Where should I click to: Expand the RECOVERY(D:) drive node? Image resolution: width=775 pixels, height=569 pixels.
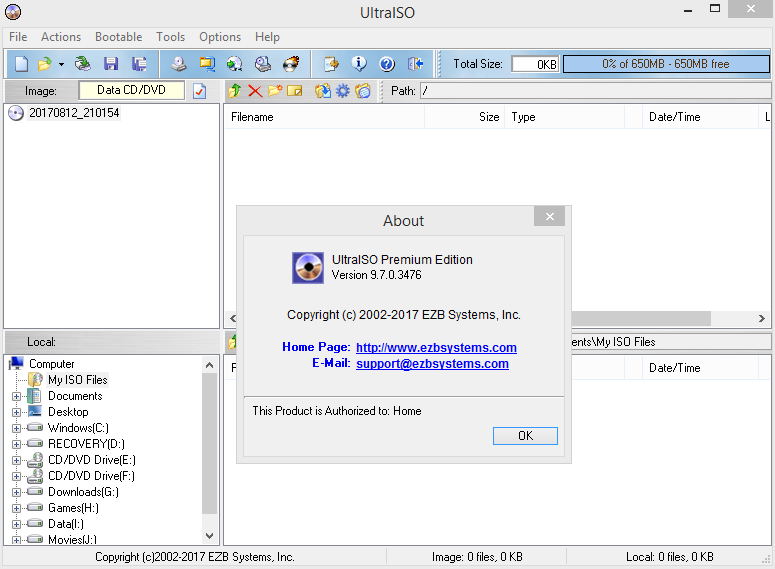pyautogui.click(x=16, y=444)
